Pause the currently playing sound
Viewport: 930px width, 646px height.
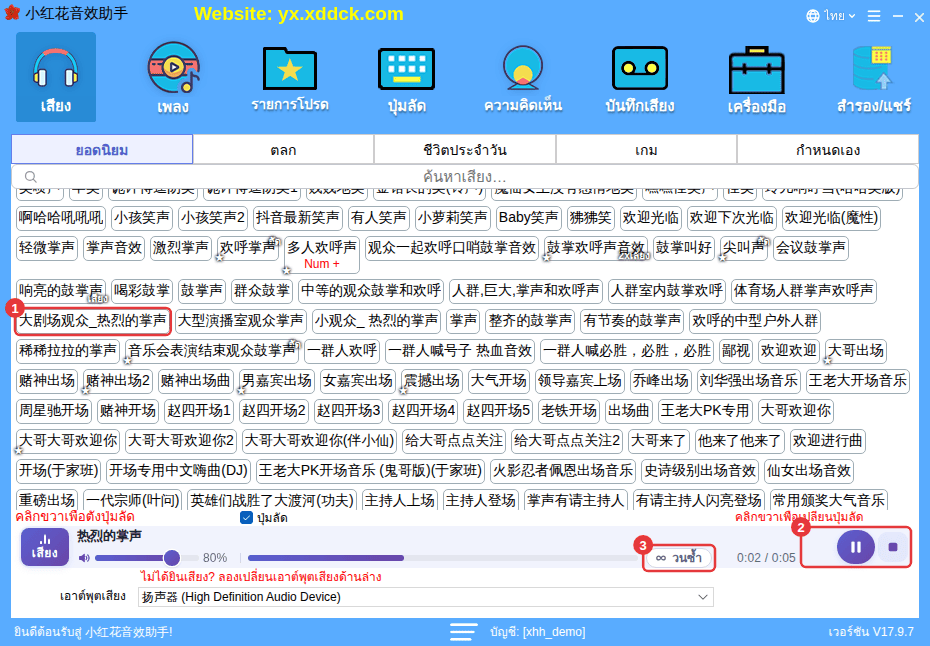(x=855, y=546)
